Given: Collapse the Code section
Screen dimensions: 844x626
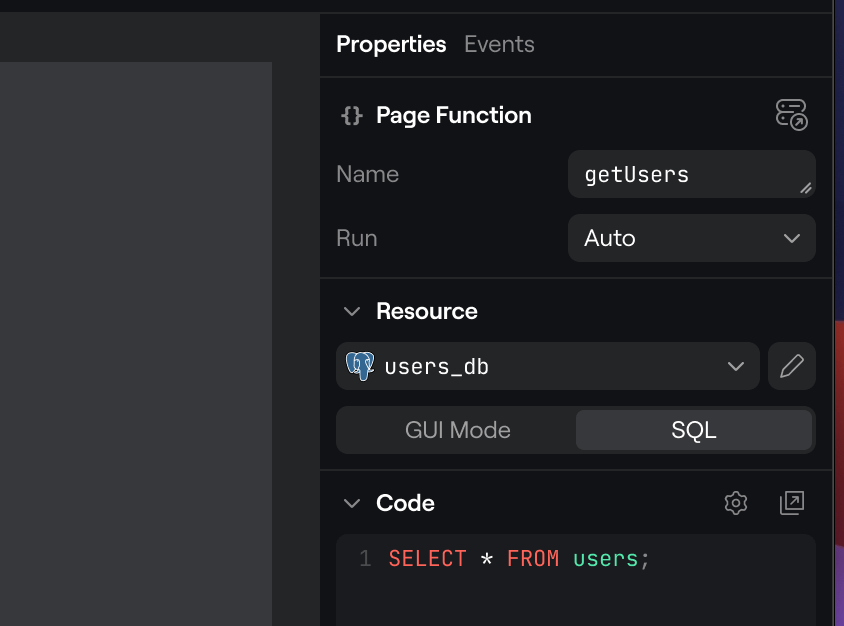Looking at the screenshot, I should (x=352, y=503).
